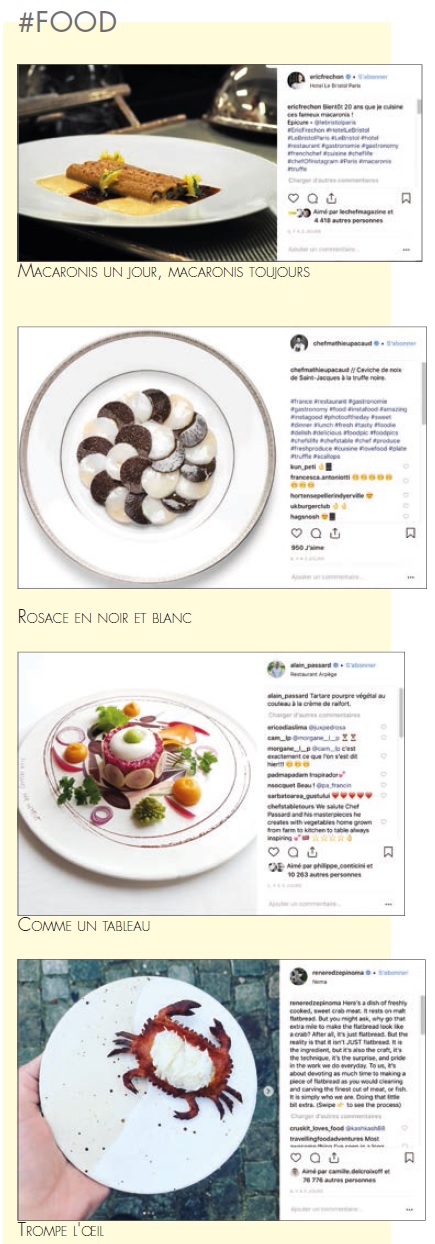Viewport: 435px width, 1244px height.
Task: Open three-dots options on reneredzepinoma post
Action: click(409, 1209)
